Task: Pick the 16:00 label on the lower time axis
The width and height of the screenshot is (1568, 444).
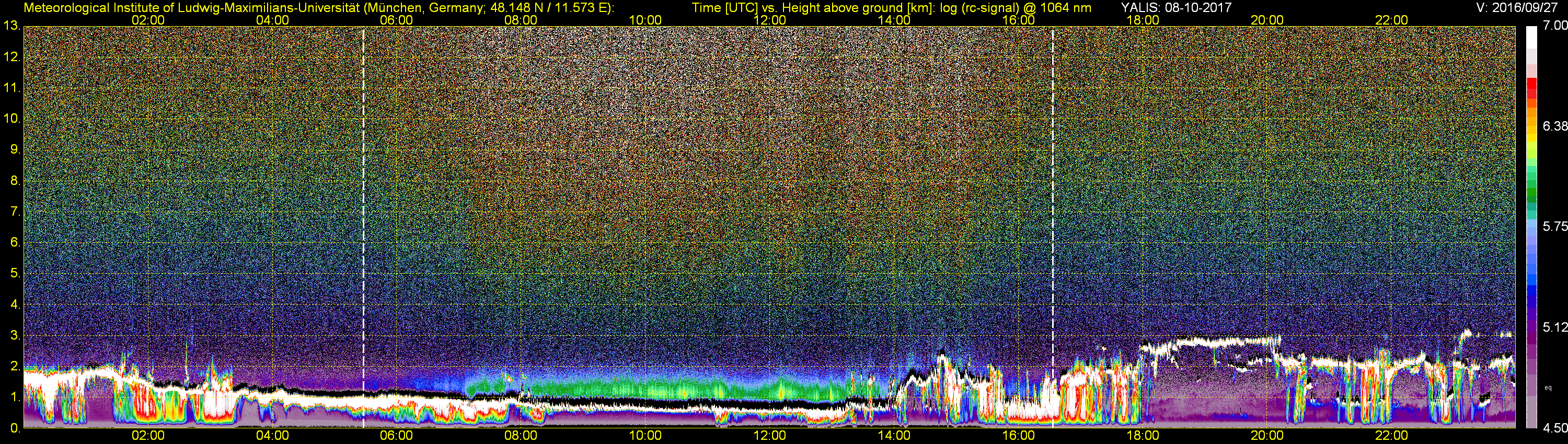Action: coord(1018,436)
